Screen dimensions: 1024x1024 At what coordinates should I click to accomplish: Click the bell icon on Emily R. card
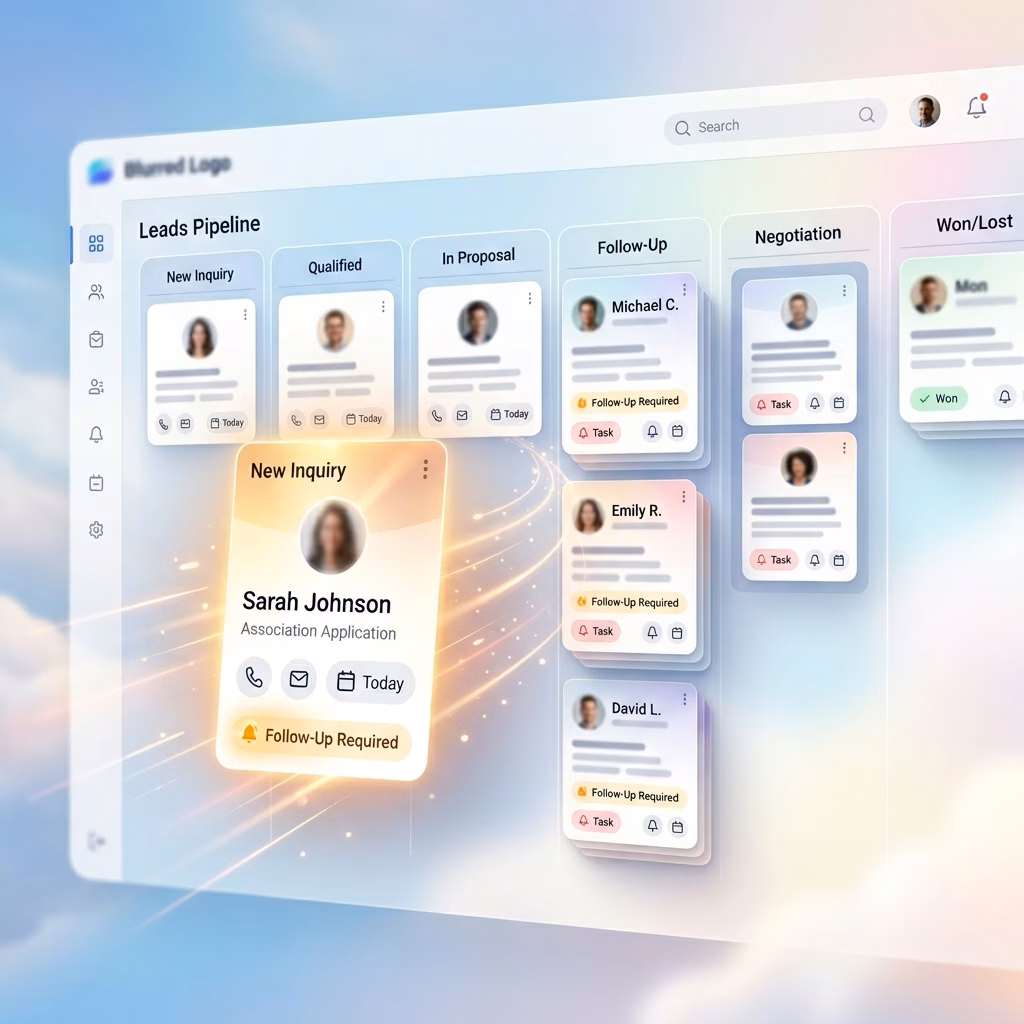pos(652,632)
